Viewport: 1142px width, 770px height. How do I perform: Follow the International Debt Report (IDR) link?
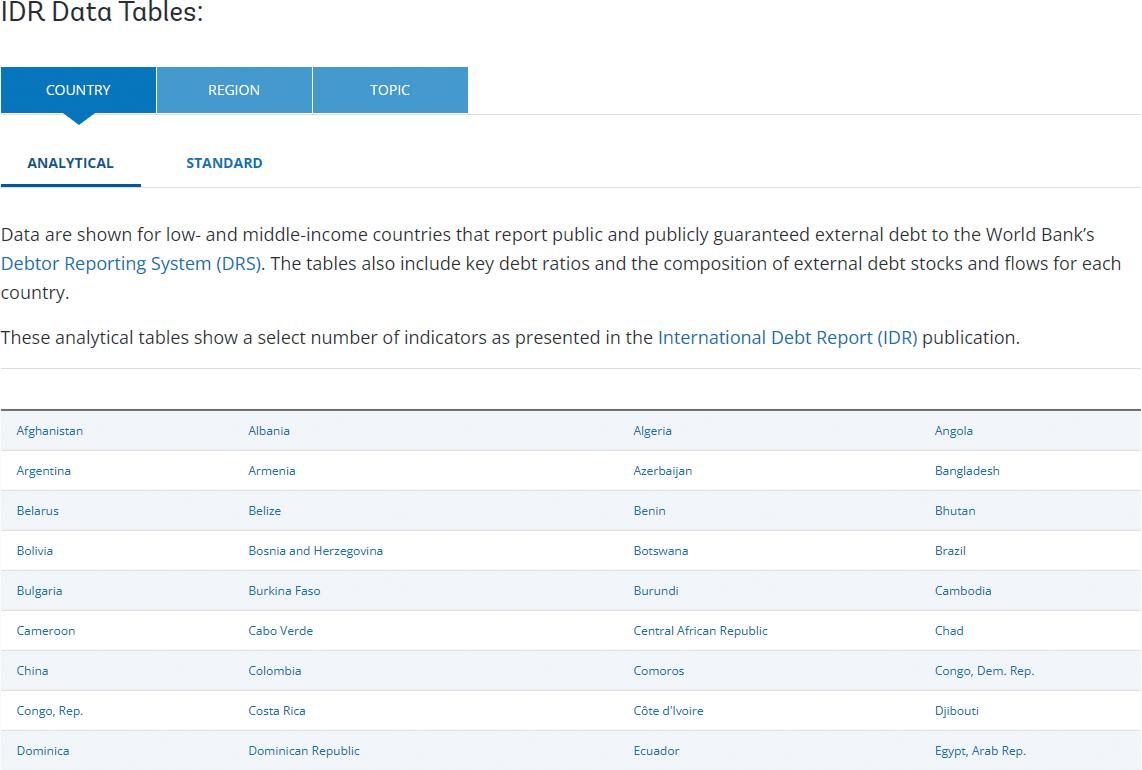(787, 337)
